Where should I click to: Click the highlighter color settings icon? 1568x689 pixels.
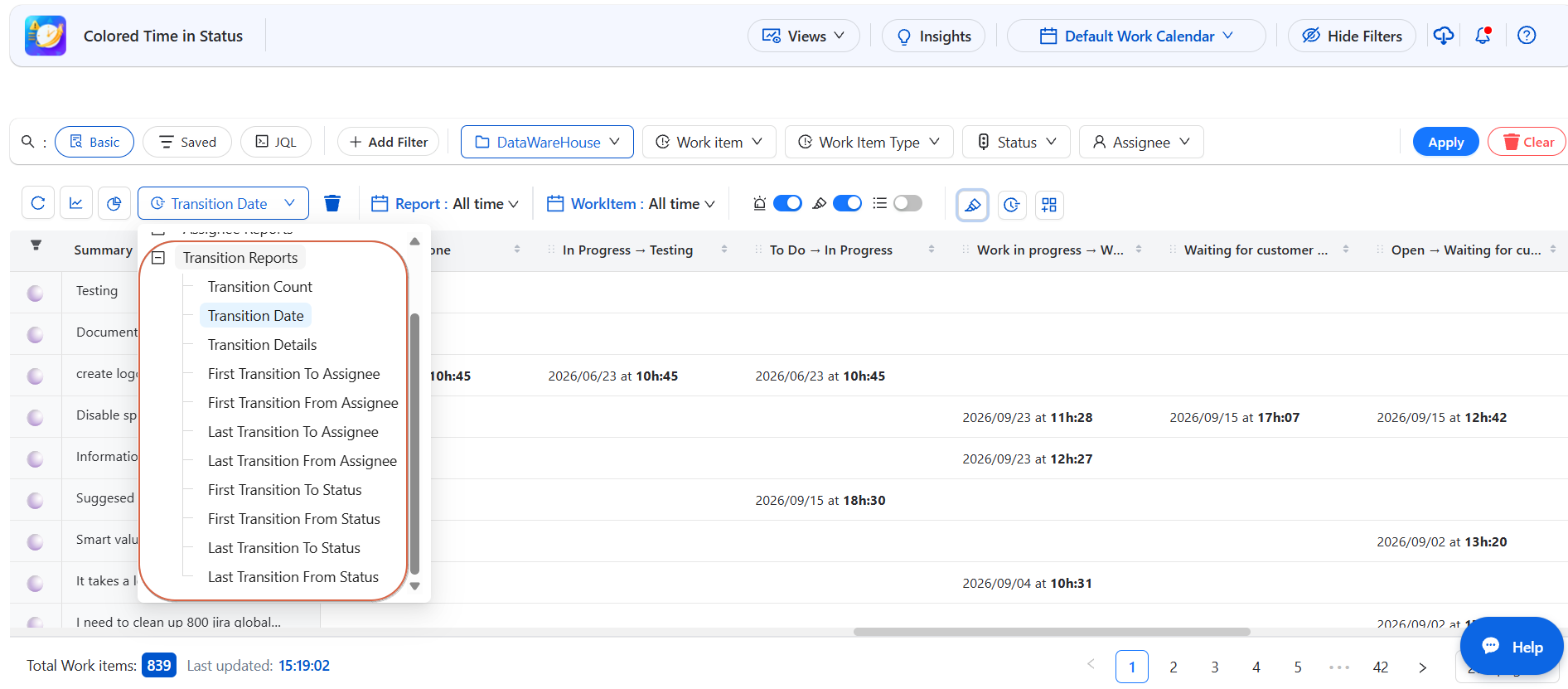click(973, 205)
